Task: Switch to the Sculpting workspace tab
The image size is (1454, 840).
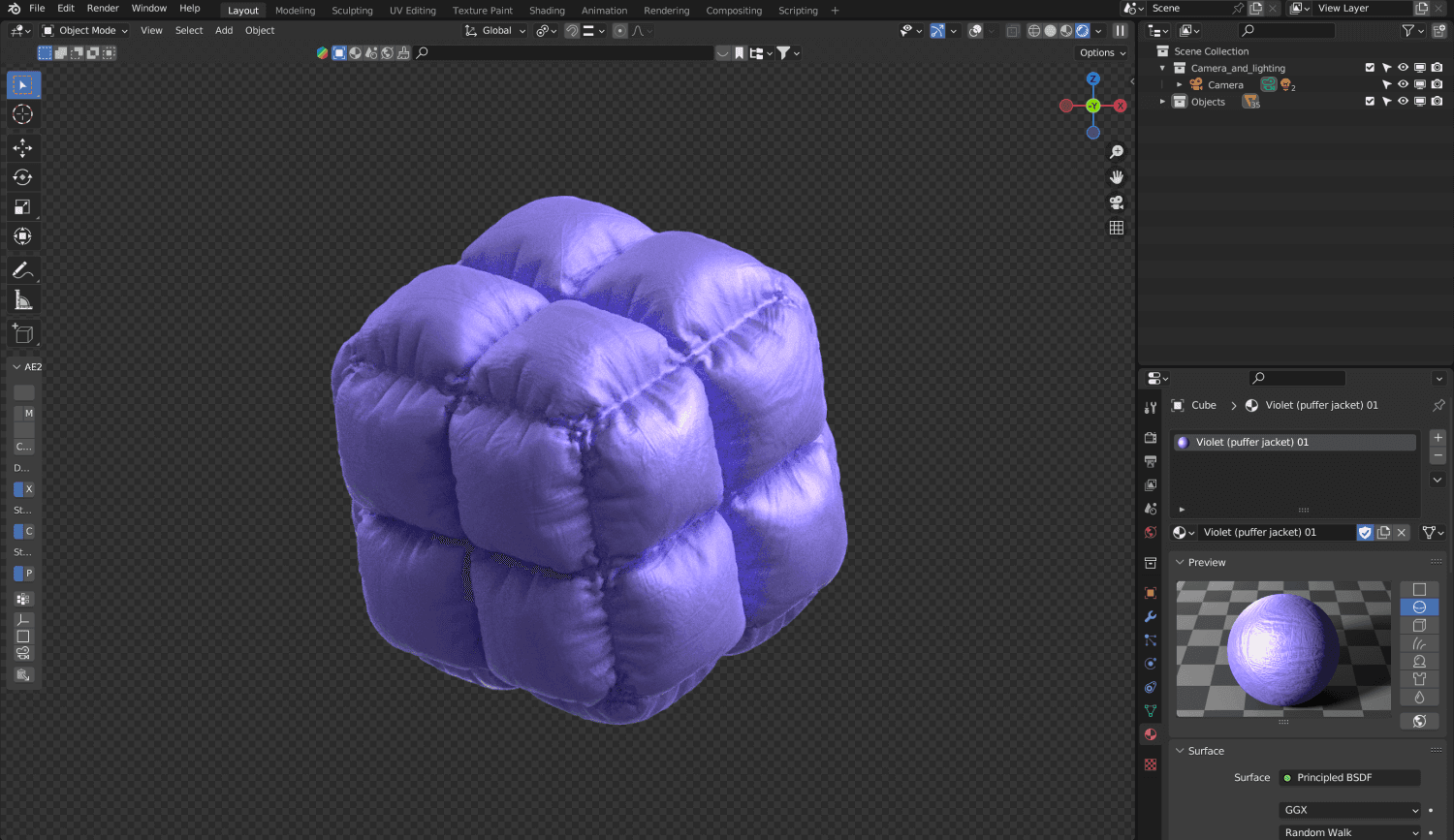Action: click(x=352, y=11)
